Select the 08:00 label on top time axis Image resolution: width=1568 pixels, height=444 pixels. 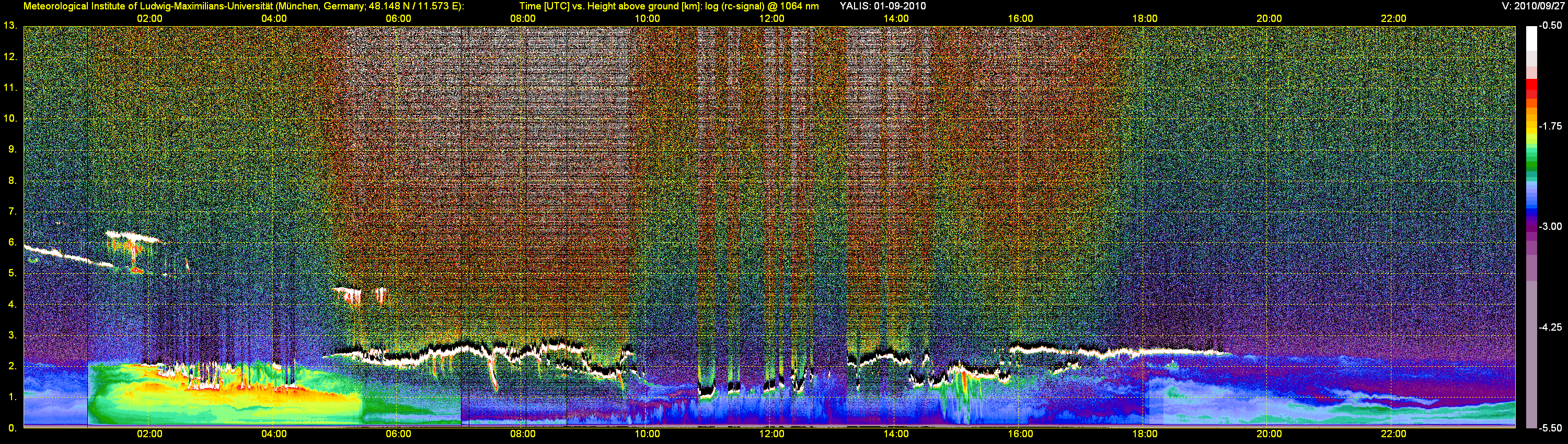click(523, 19)
